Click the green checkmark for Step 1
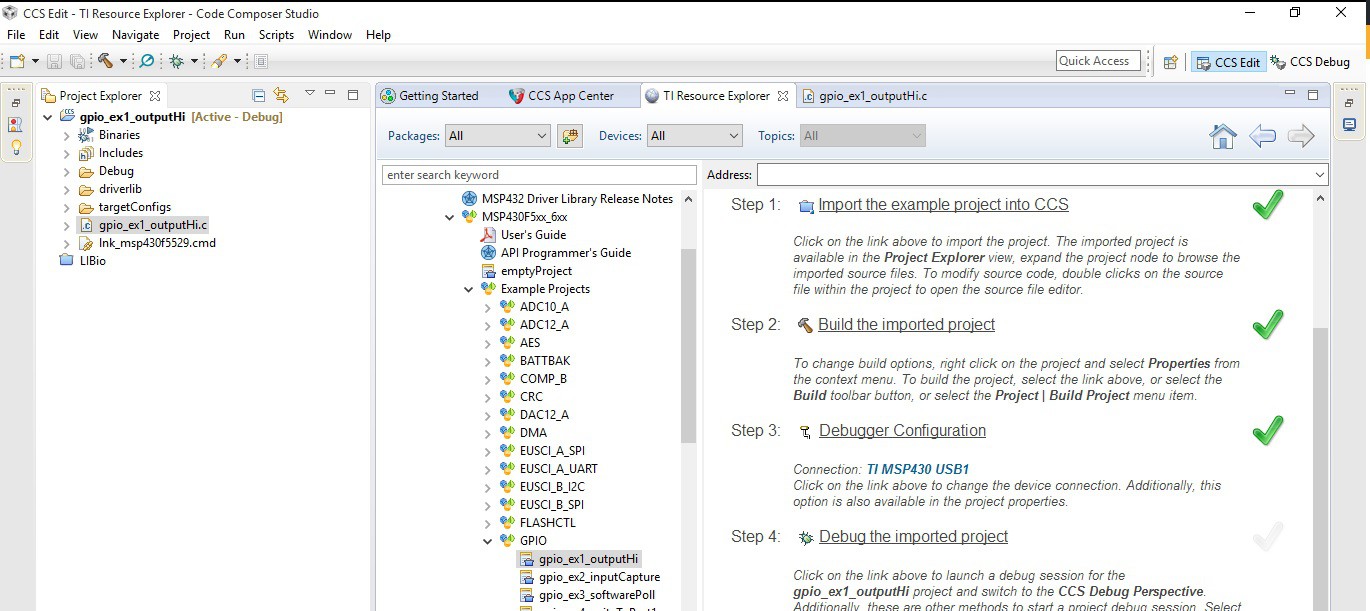 click(x=1267, y=206)
